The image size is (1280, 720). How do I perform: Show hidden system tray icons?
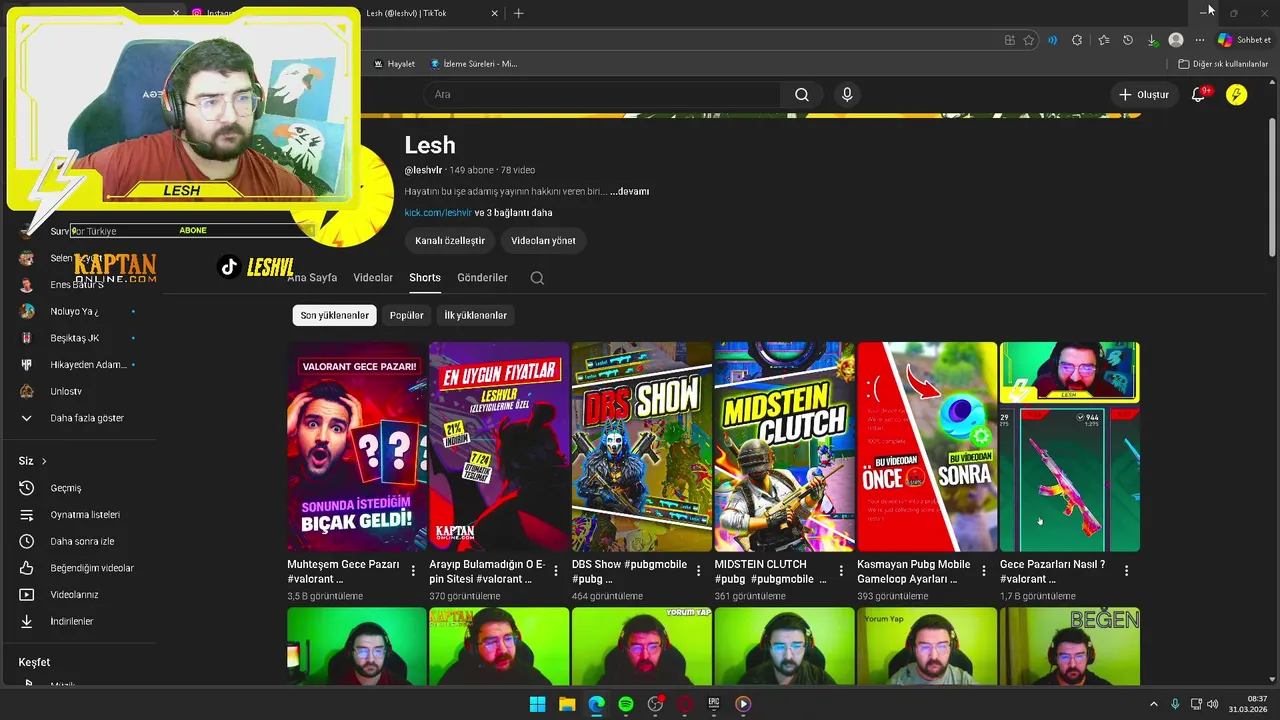[x=1153, y=704]
